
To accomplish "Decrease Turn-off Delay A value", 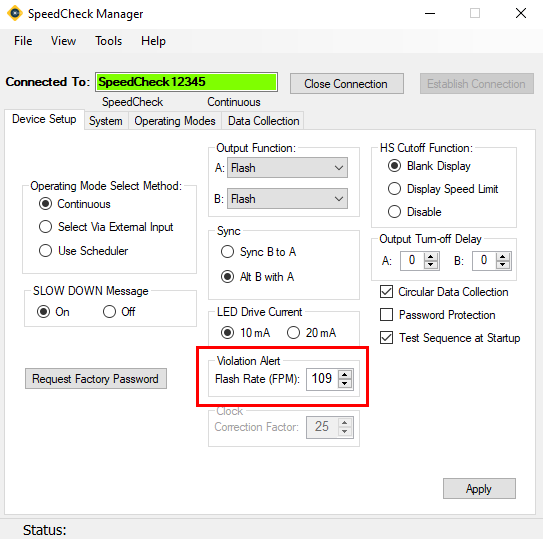I will click(x=431, y=265).
